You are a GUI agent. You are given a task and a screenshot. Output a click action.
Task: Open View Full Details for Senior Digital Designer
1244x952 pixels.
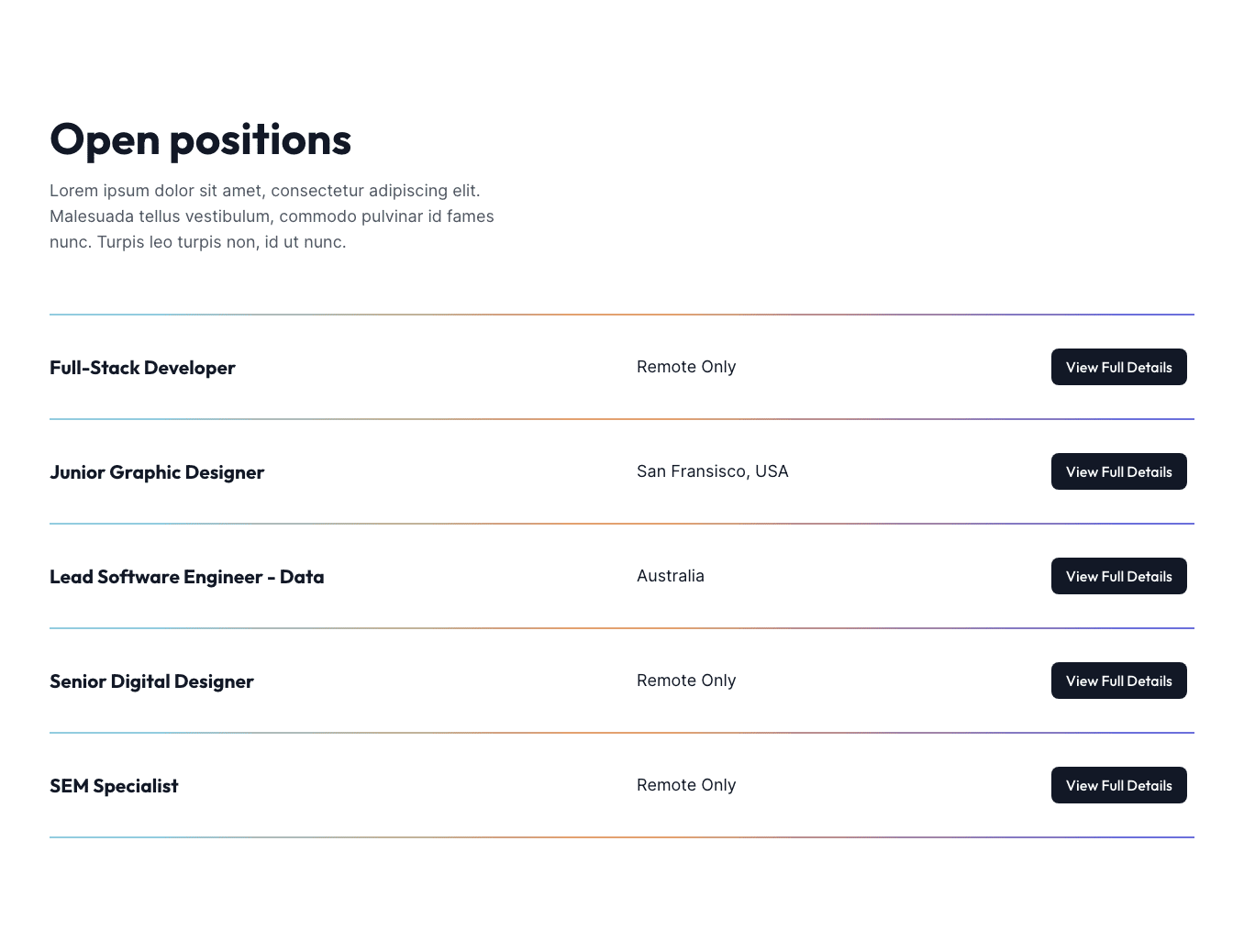pyautogui.click(x=1118, y=681)
